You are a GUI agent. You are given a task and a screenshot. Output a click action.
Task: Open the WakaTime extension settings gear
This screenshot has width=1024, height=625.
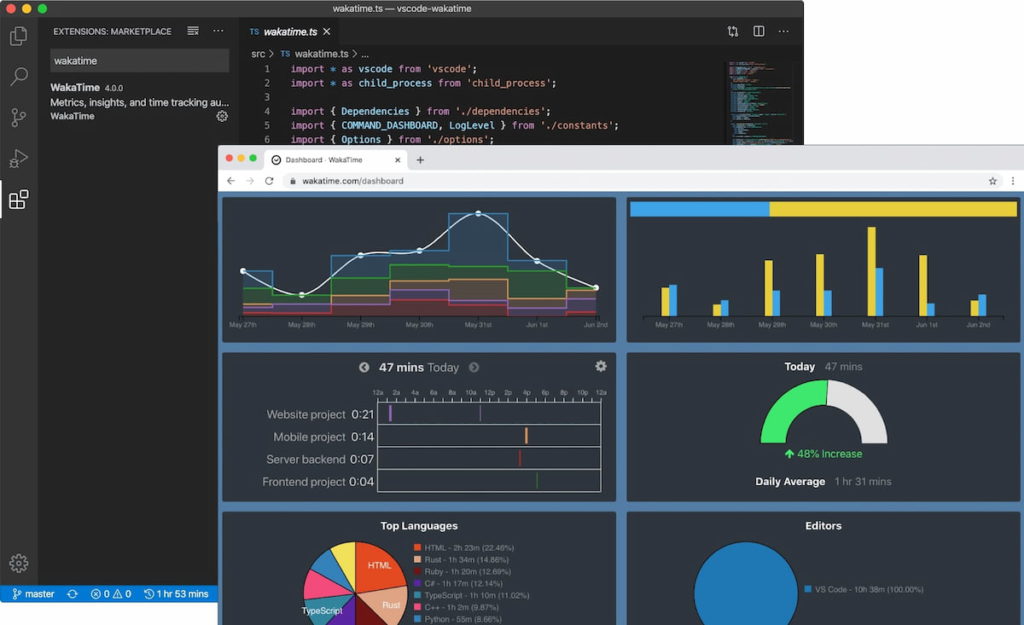point(222,116)
